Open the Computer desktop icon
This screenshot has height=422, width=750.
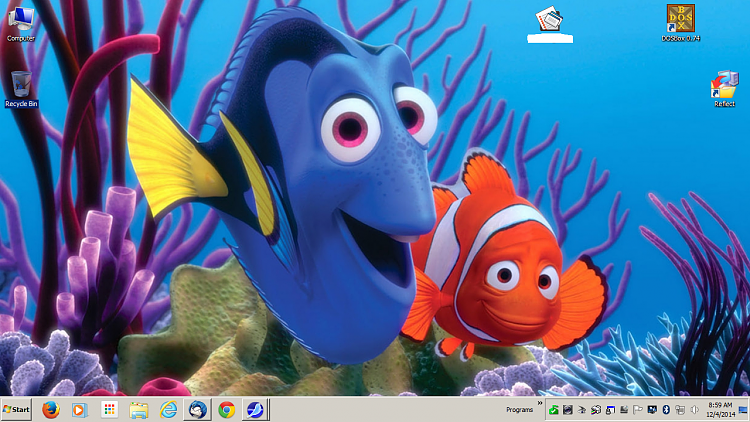click(x=21, y=24)
